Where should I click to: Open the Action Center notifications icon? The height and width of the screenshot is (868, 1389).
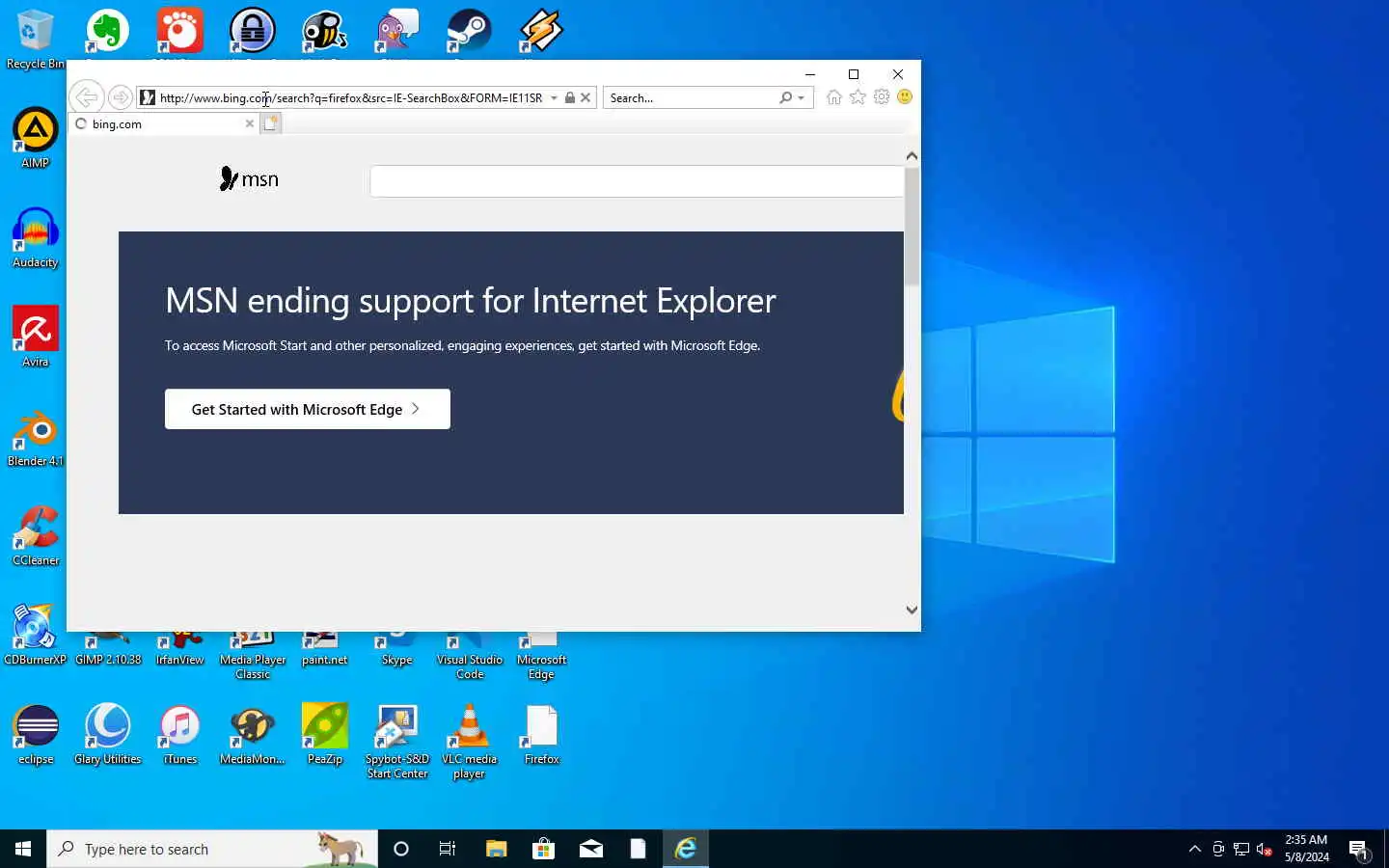(1359, 850)
